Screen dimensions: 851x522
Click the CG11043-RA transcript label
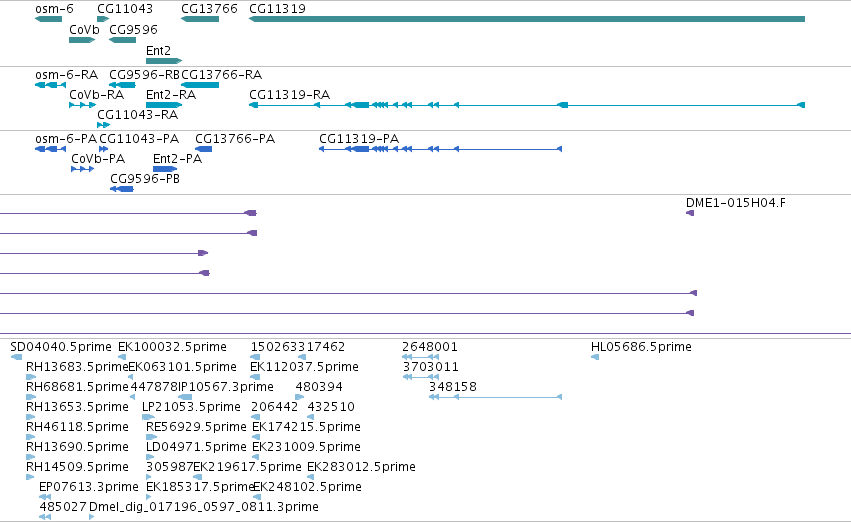[138, 114]
